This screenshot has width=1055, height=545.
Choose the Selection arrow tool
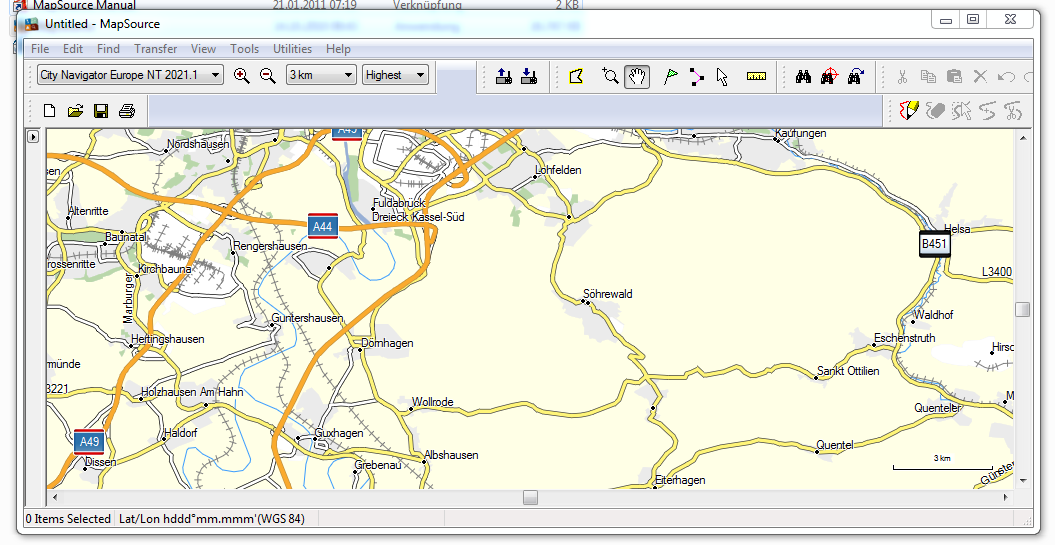[x=722, y=76]
